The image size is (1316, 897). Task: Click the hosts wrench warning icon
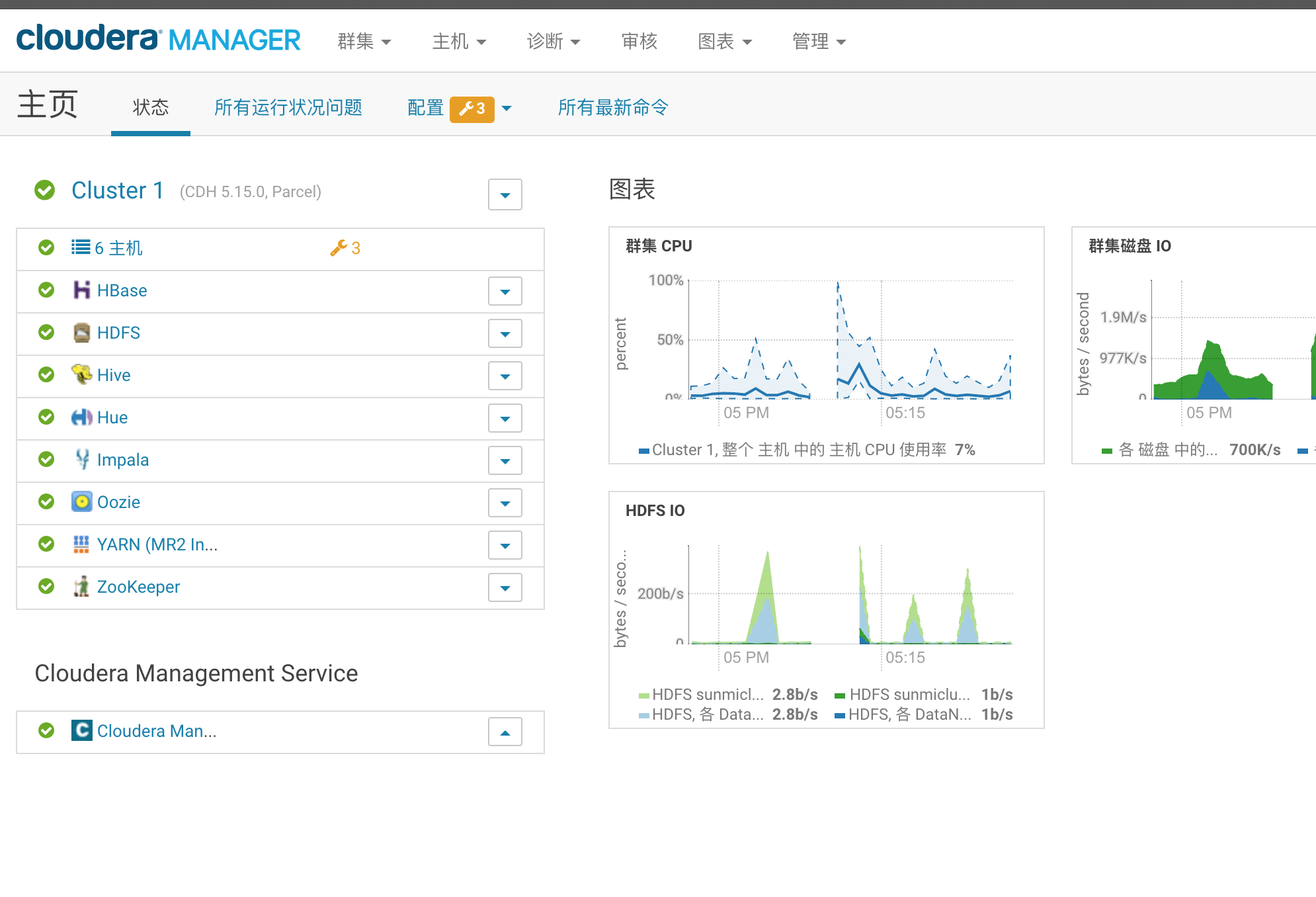pyautogui.click(x=339, y=248)
